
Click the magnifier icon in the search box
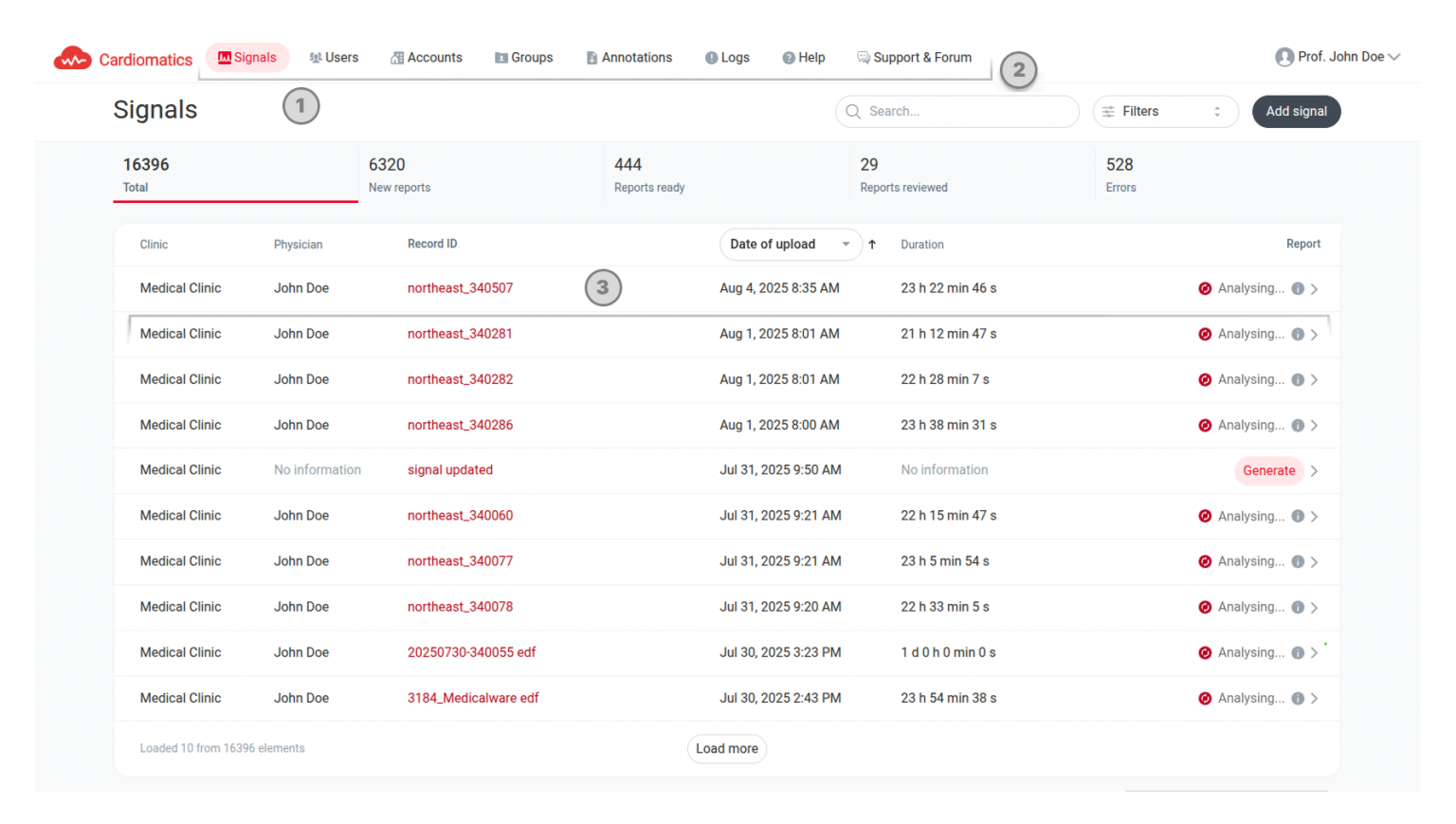(x=853, y=112)
